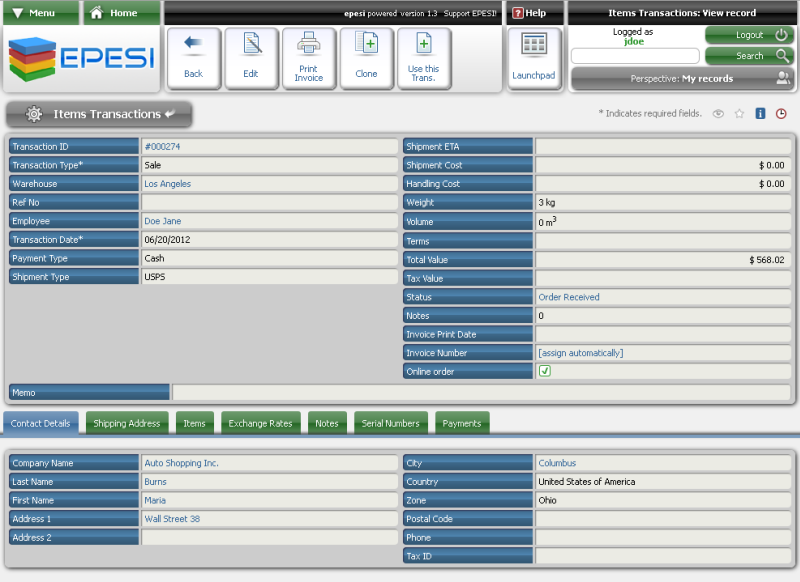Open the Launchpad
The image size is (800, 582).
coord(534,58)
